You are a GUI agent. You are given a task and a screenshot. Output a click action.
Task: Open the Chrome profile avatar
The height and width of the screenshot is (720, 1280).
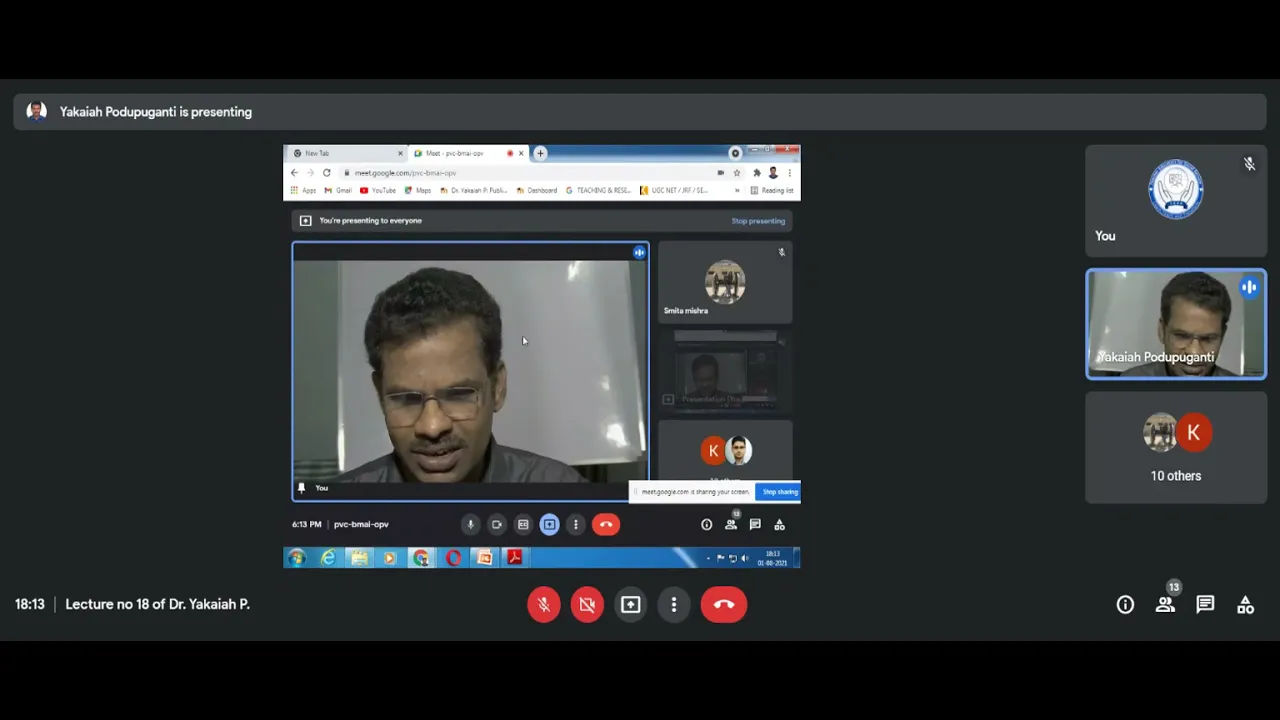tap(773, 173)
